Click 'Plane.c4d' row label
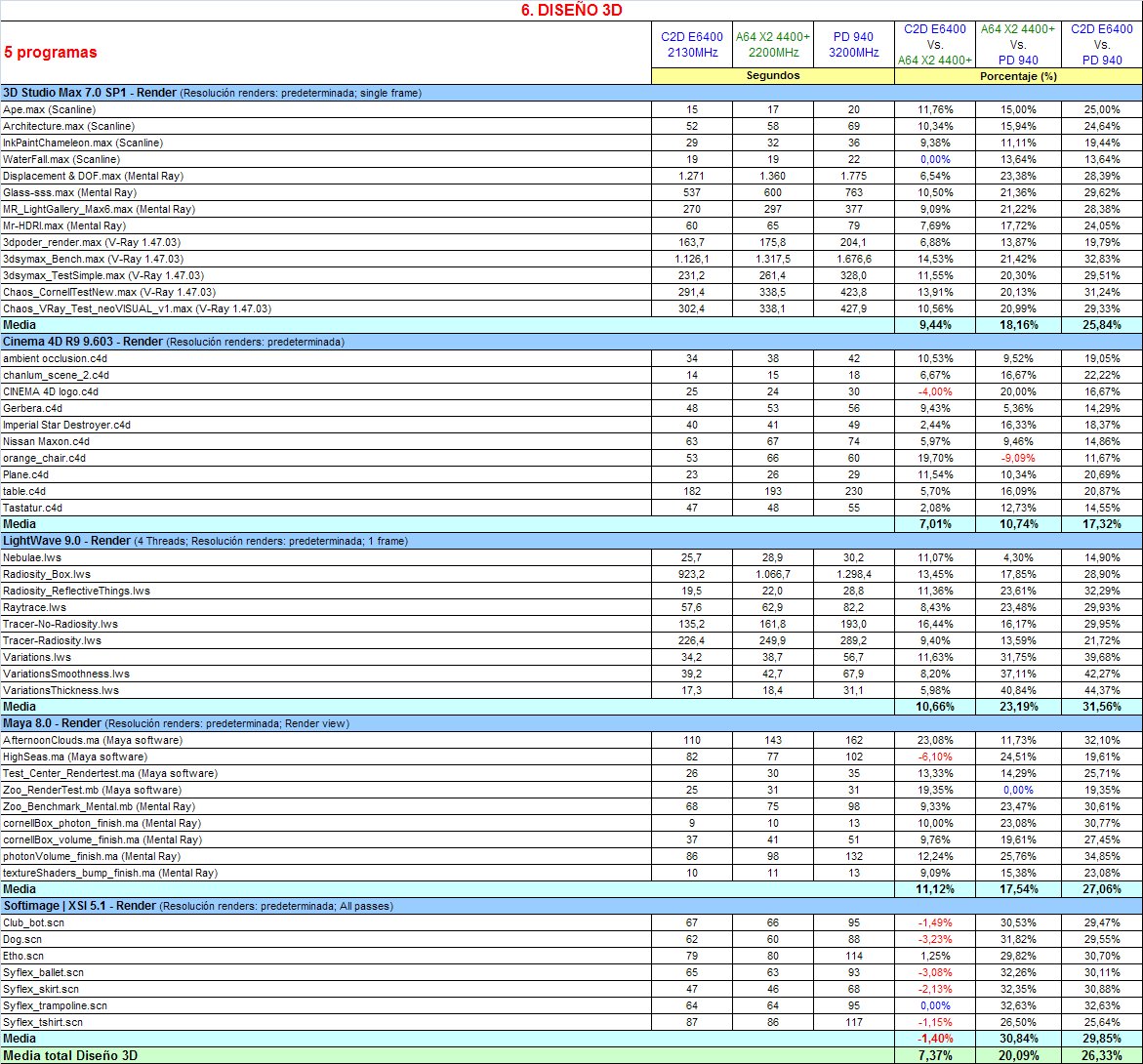The image size is (1143, 1064). pos(25,474)
